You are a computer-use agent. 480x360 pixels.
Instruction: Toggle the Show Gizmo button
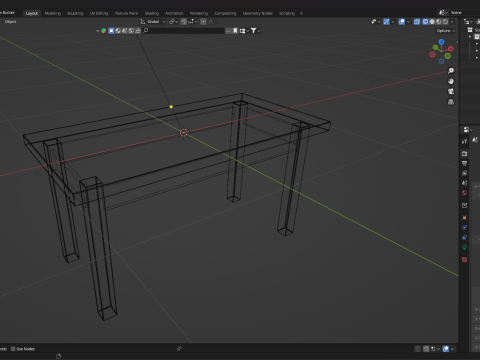click(x=386, y=22)
